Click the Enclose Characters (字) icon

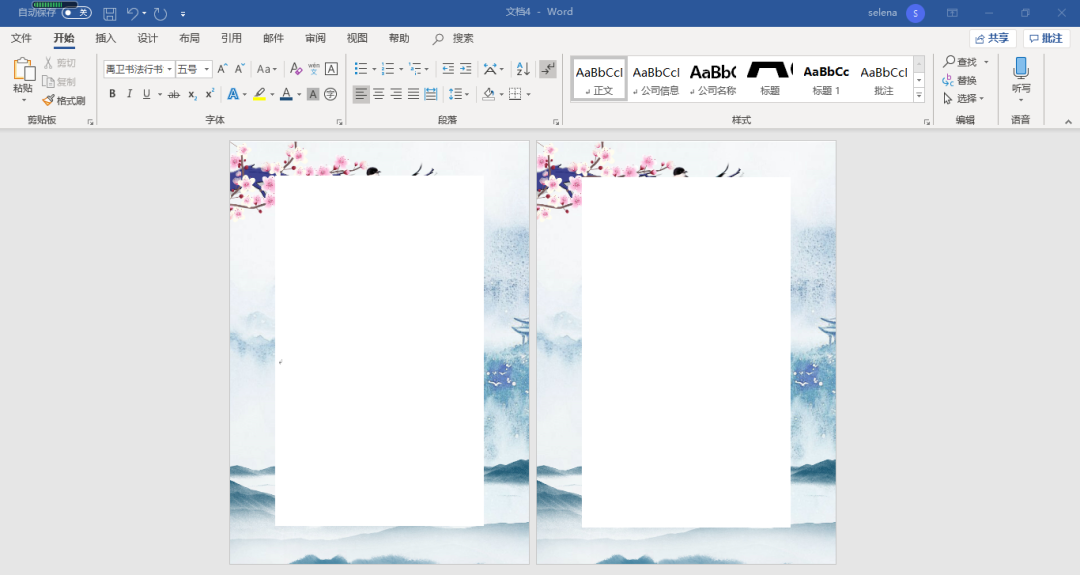[331, 94]
